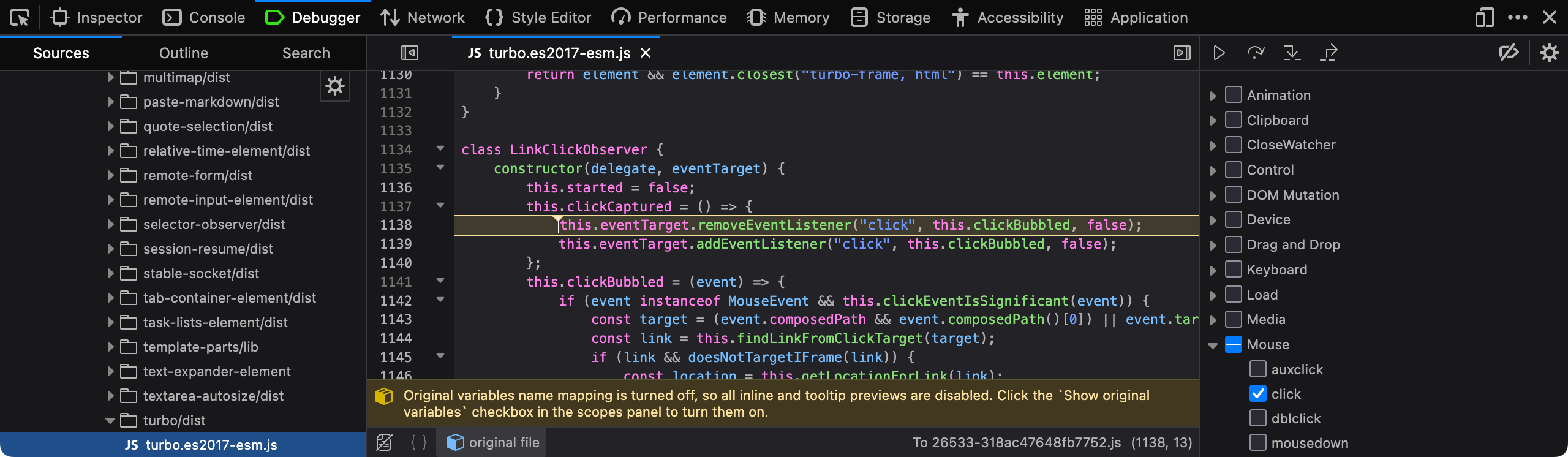Enable the dblclick event breakpoint
This screenshot has width=1568, height=457.
click(1257, 418)
